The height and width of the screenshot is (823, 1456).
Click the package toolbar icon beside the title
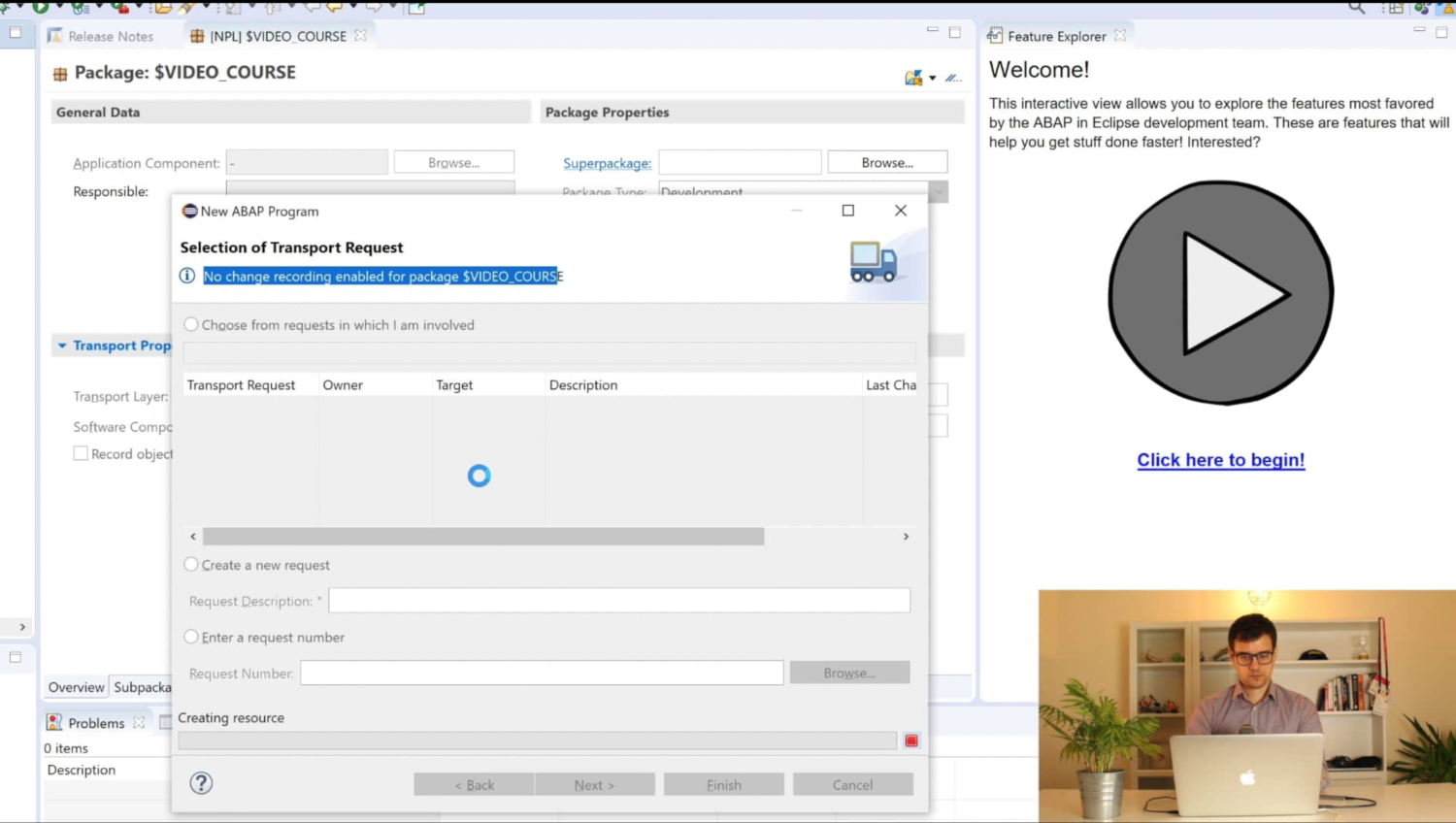coord(912,78)
